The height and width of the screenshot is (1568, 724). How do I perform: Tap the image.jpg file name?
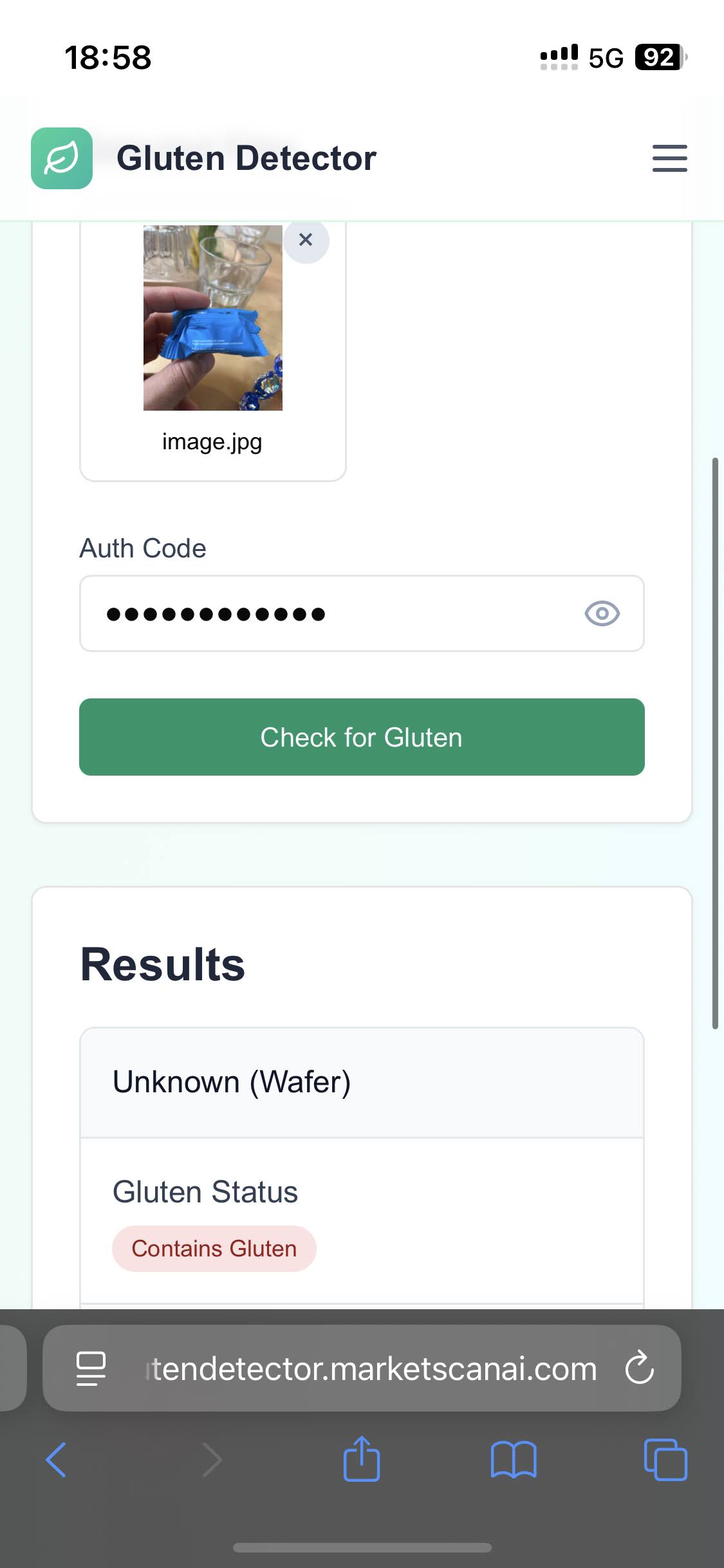click(212, 442)
